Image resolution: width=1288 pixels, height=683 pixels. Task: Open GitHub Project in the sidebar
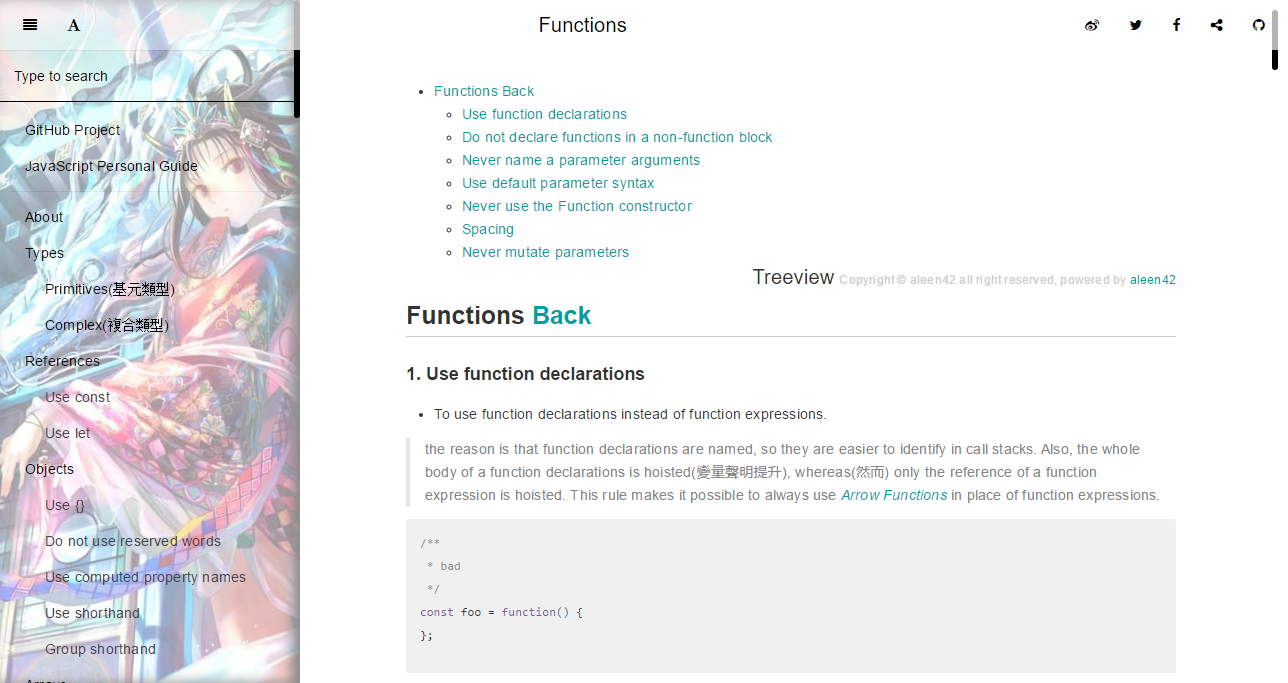[72, 130]
